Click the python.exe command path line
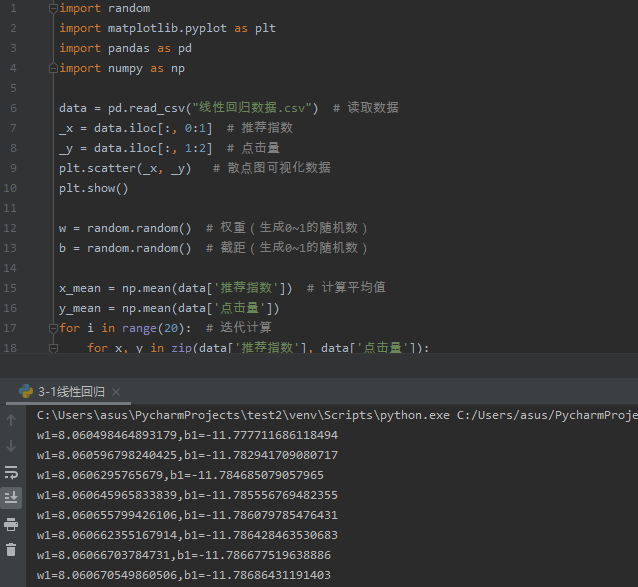The width and height of the screenshot is (638, 587). [x=337, y=415]
